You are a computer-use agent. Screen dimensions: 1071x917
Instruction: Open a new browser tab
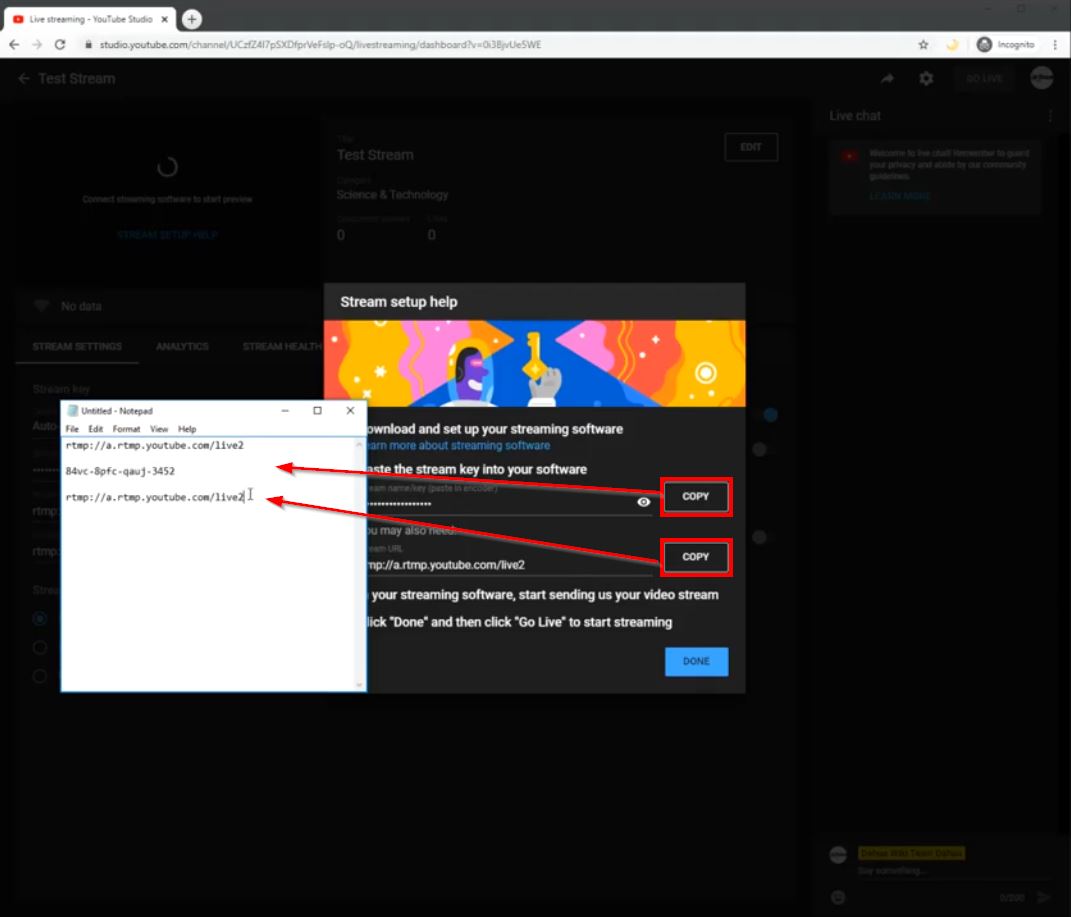pos(192,19)
